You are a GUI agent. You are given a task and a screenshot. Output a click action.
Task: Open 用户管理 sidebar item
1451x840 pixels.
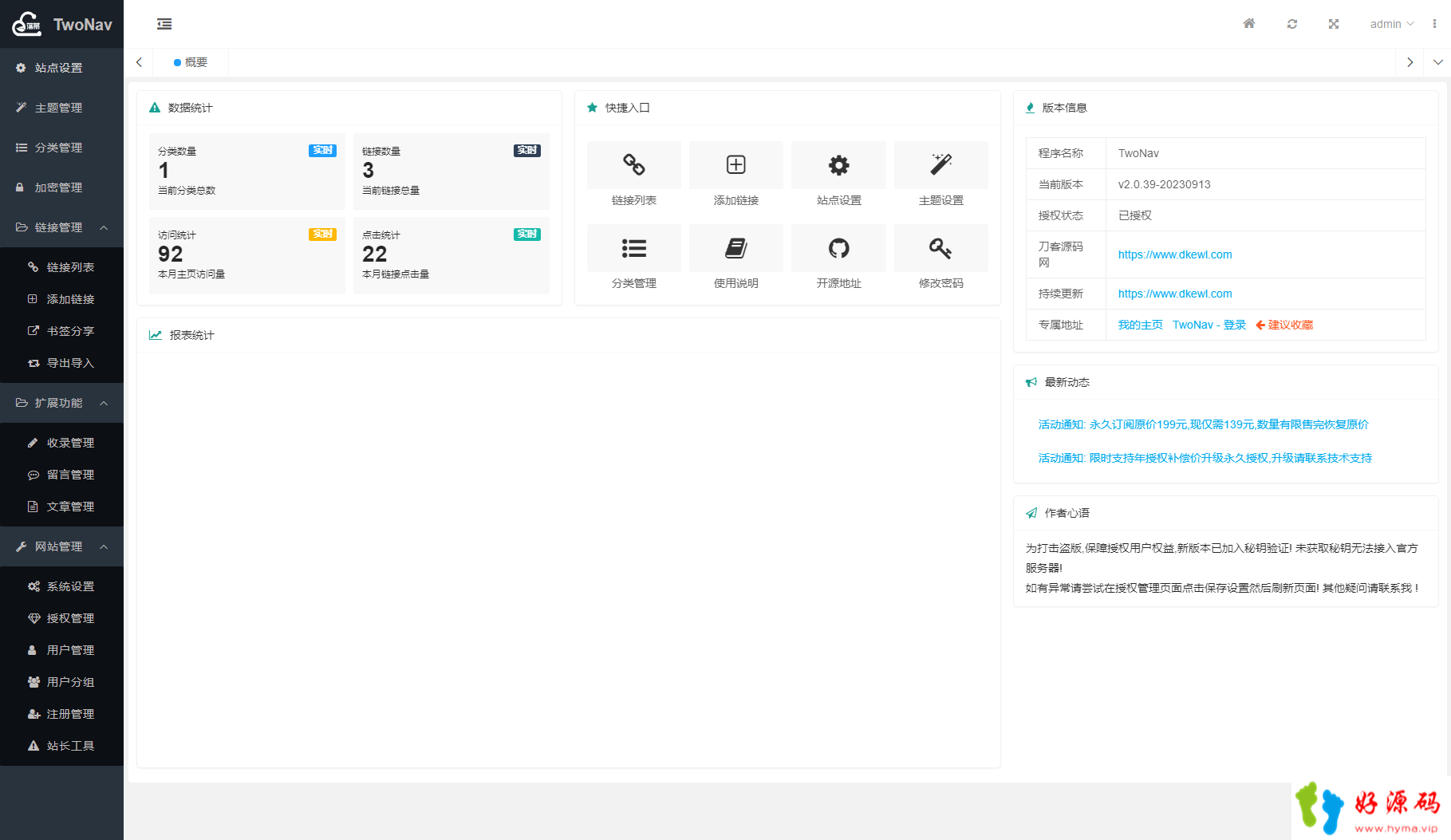click(x=61, y=650)
